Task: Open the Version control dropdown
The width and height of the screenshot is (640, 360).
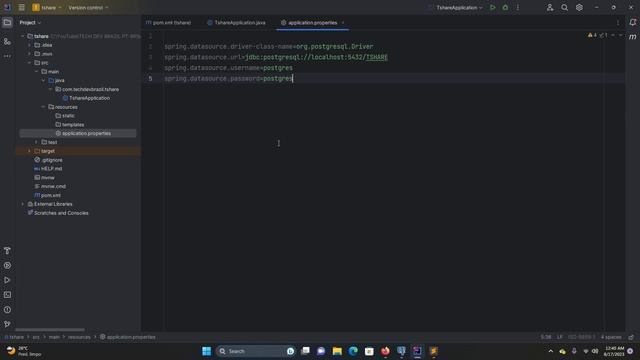Action: click(88, 7)
